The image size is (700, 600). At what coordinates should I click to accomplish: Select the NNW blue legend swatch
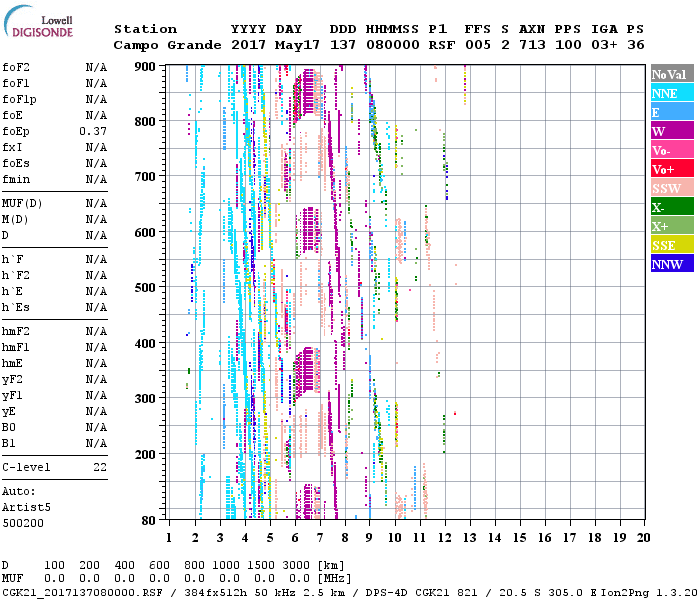click(x=672, y=263)
